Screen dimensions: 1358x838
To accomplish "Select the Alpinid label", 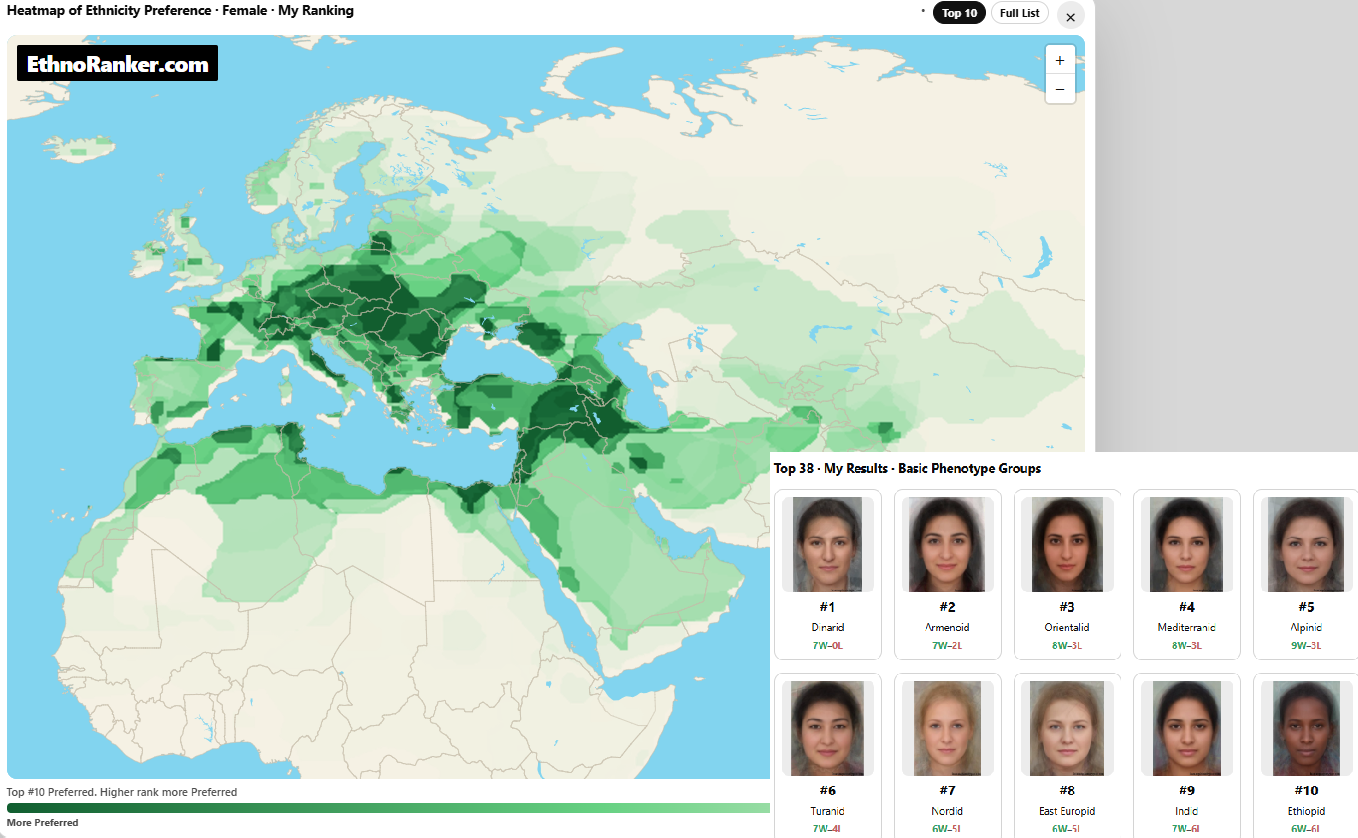I will click(x=1306, y=628).
